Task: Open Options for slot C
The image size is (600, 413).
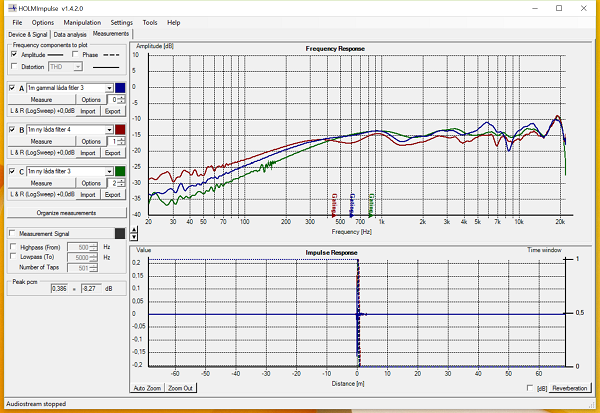Action: tap(91, 183)
